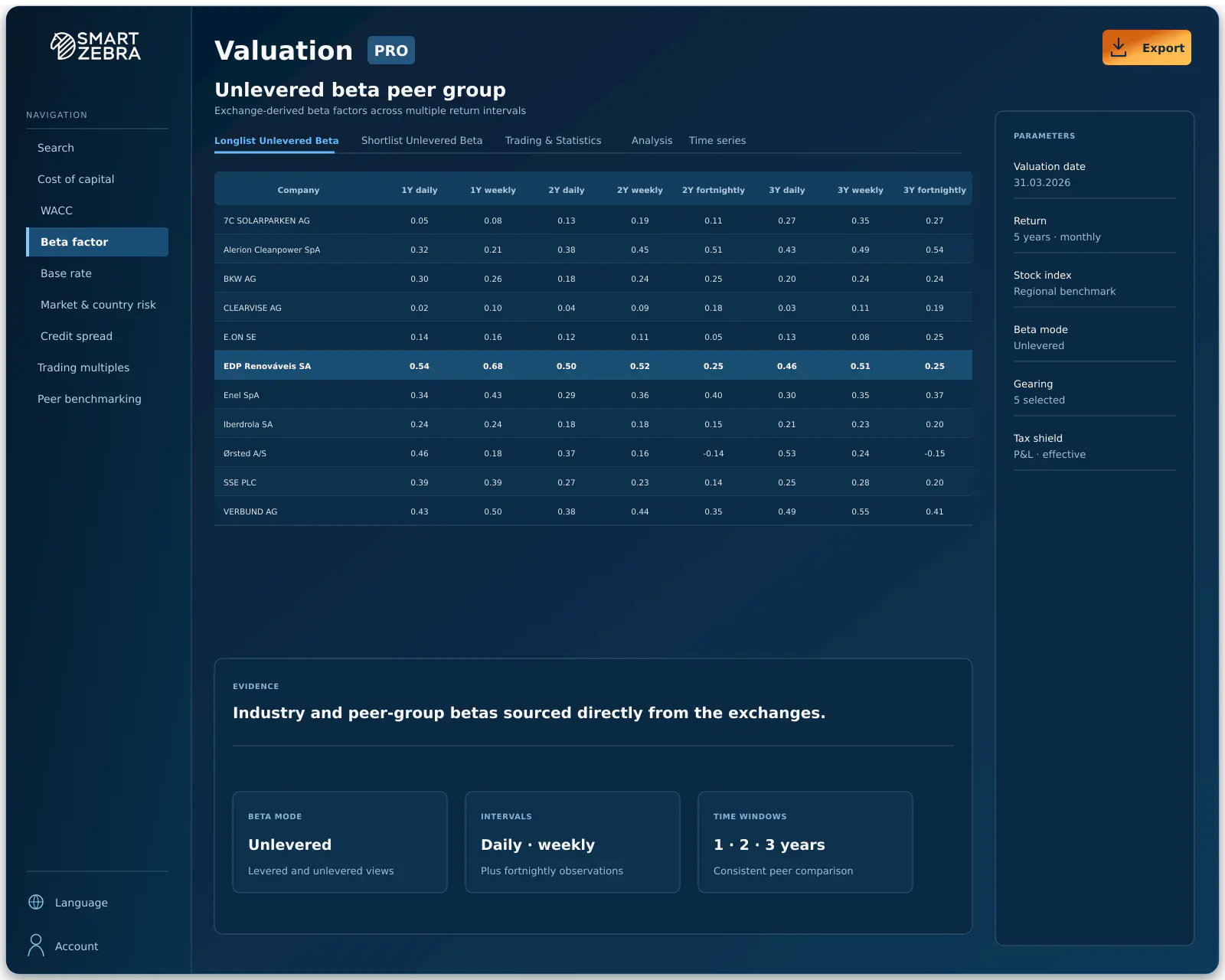Click the Export button
The height and width of the screenshot is (980, 1225).
1146,47
